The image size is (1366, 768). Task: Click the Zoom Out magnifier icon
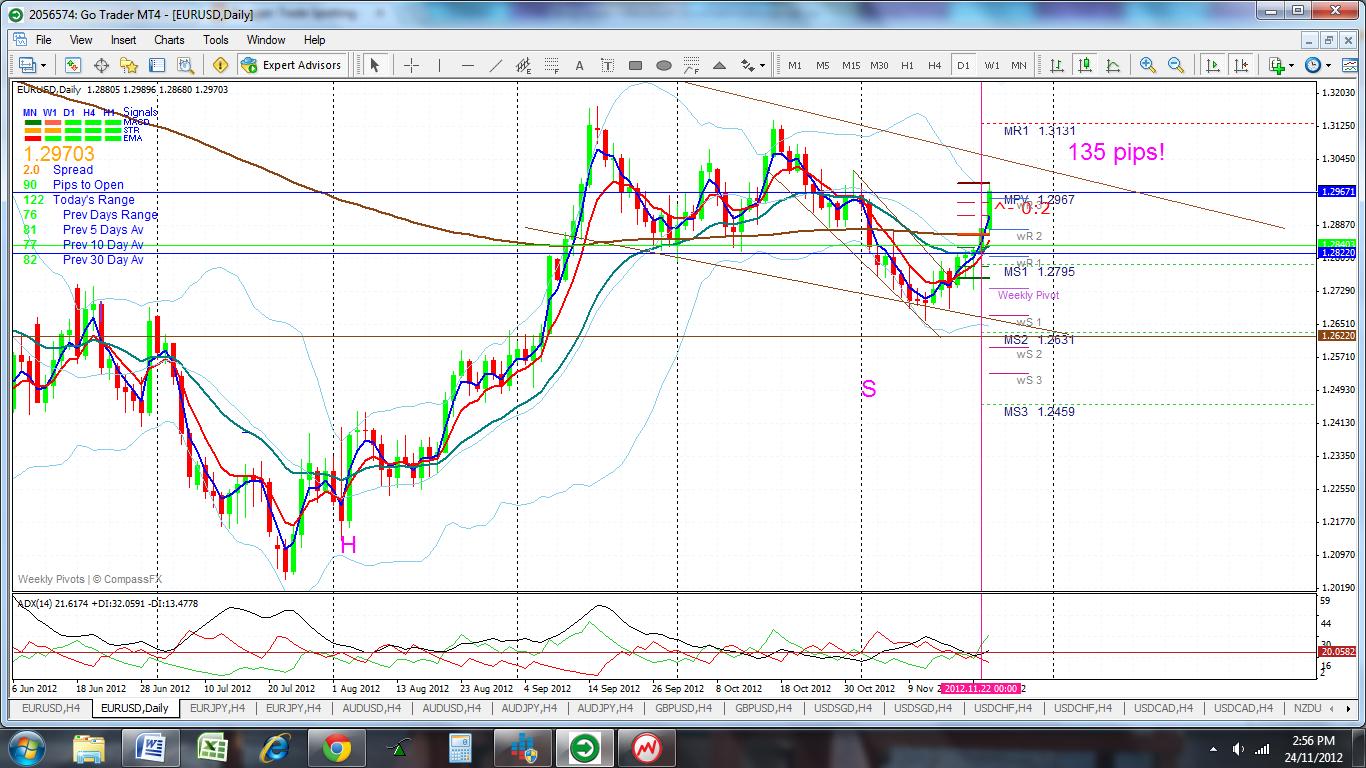[1176, 65]
